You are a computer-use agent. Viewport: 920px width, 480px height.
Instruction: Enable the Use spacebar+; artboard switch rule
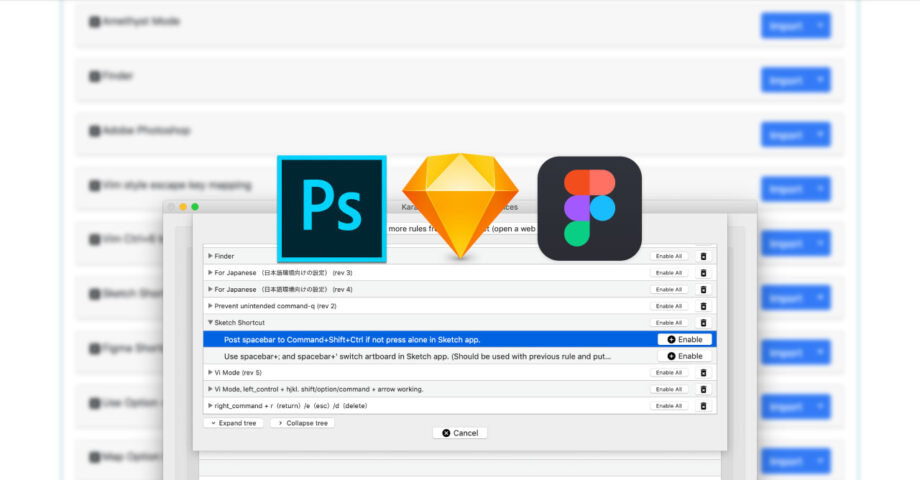685,356
